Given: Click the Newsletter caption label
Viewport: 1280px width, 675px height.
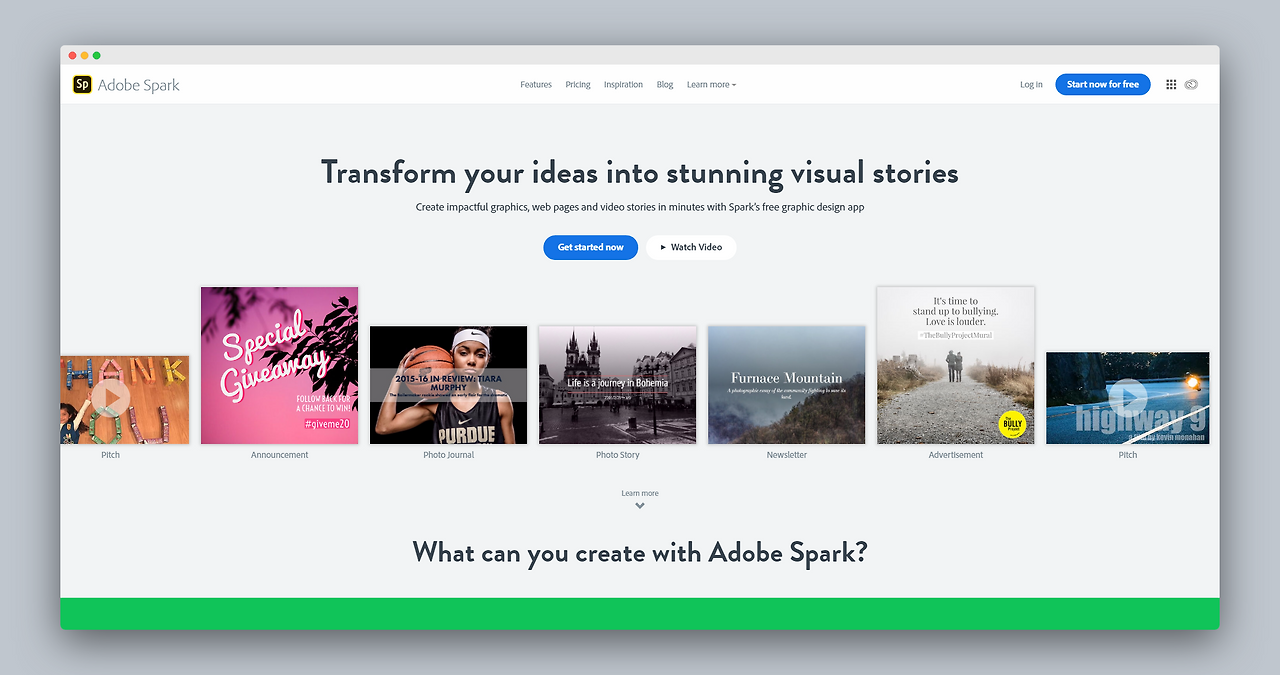Looking at the screenshot, I should [x=787, y=455].
